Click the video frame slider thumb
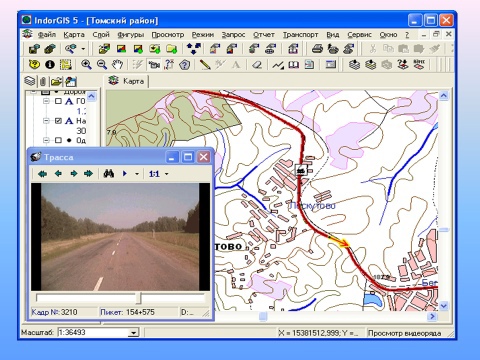Screen dimensions: 480x360 click(139, 298)
